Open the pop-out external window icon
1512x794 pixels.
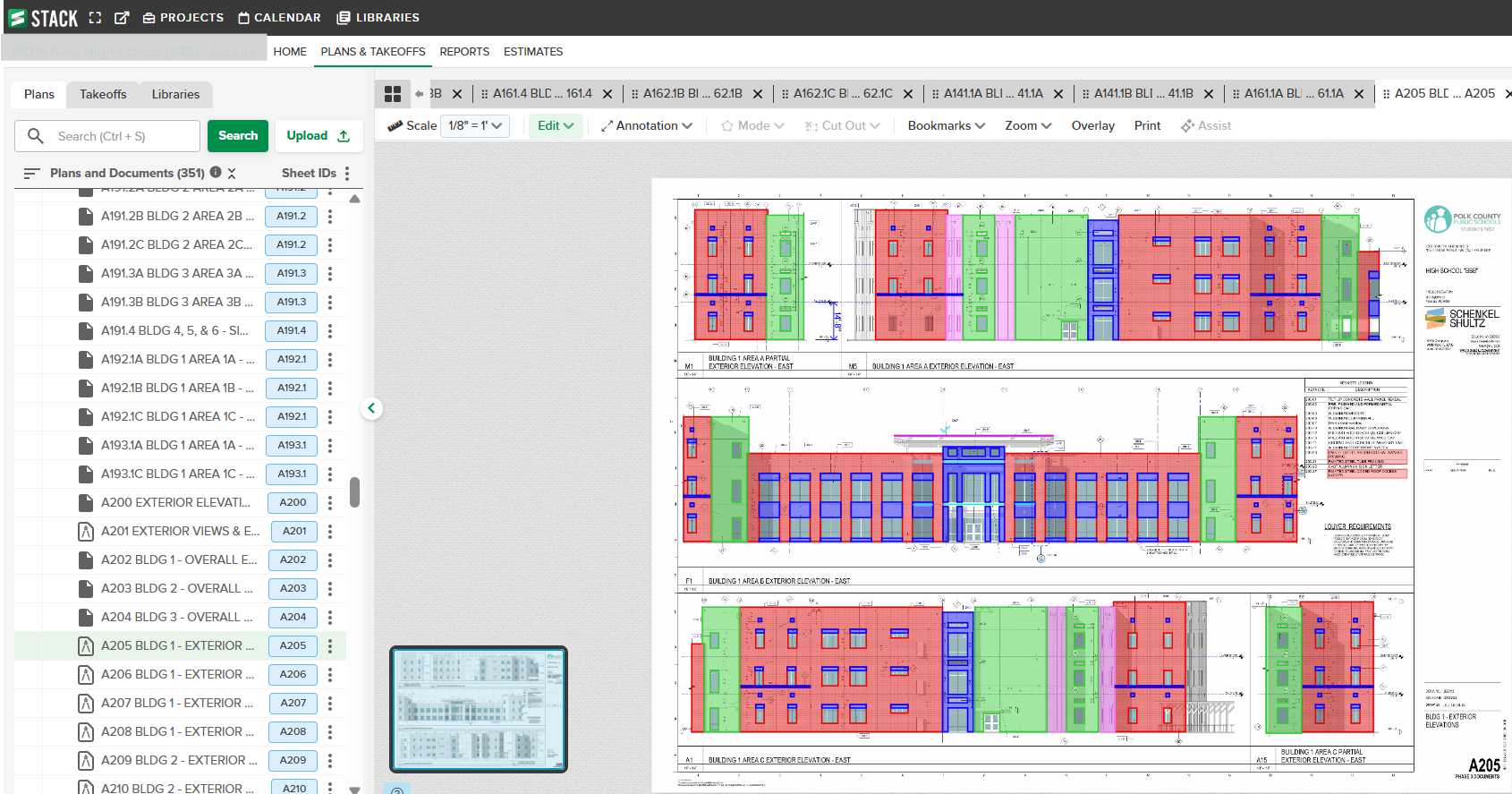click(122, 18)
